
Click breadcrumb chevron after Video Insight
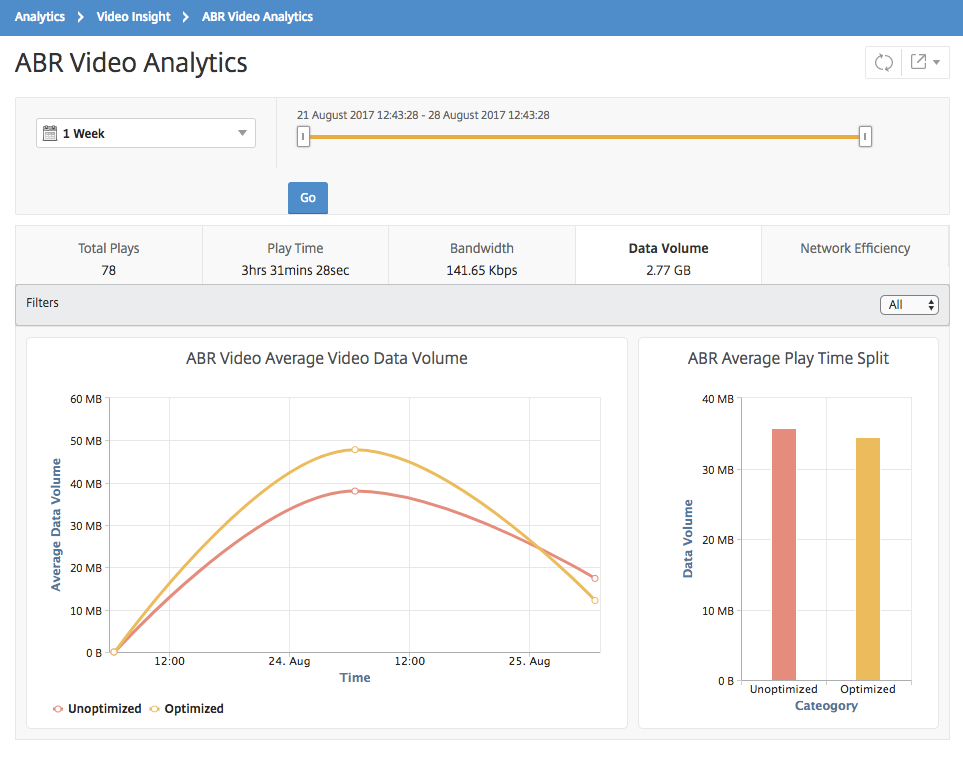click(185, 17)
